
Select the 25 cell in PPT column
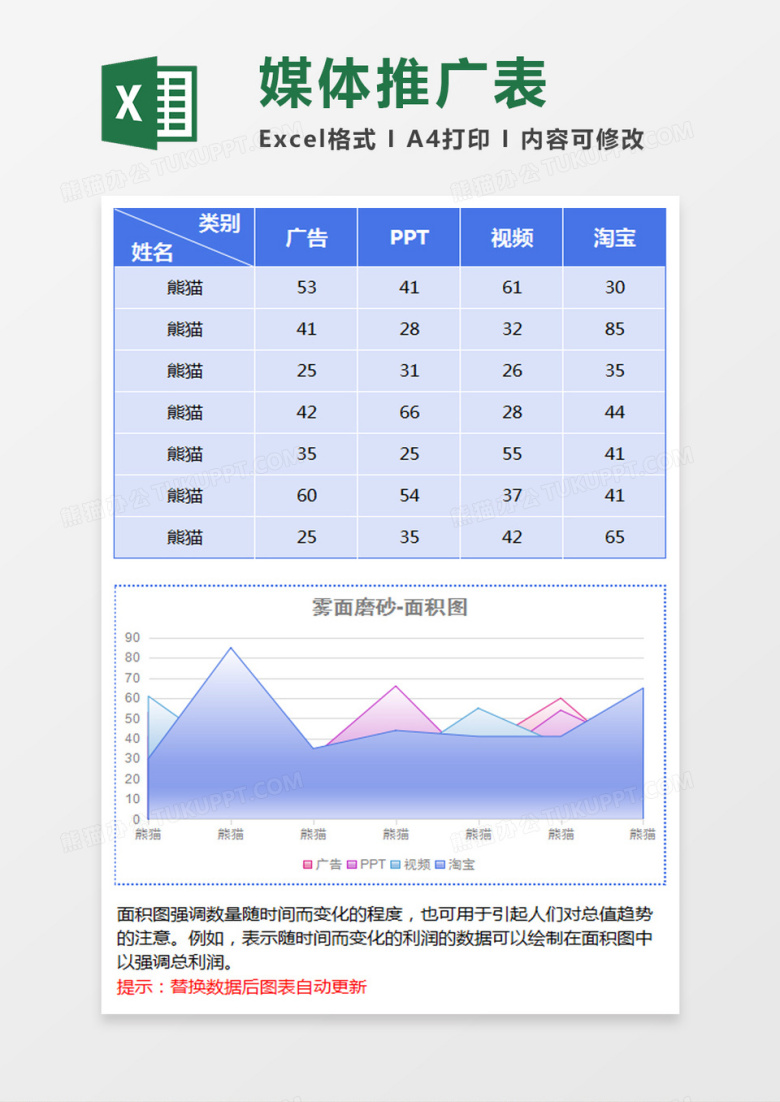409,454
